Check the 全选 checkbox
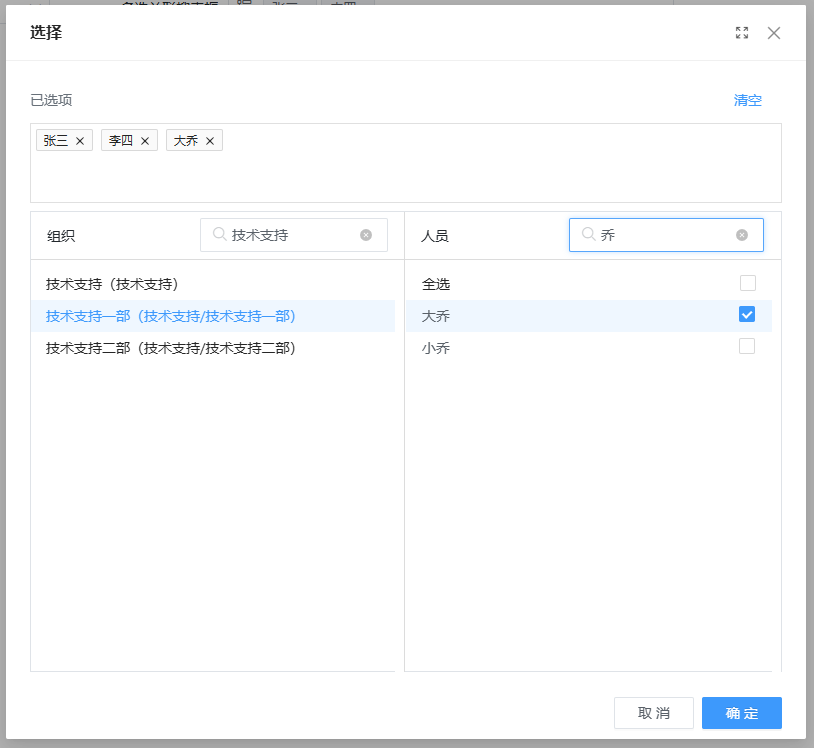The width and height of the screenshot is (814, 748). tap(747, 283)
